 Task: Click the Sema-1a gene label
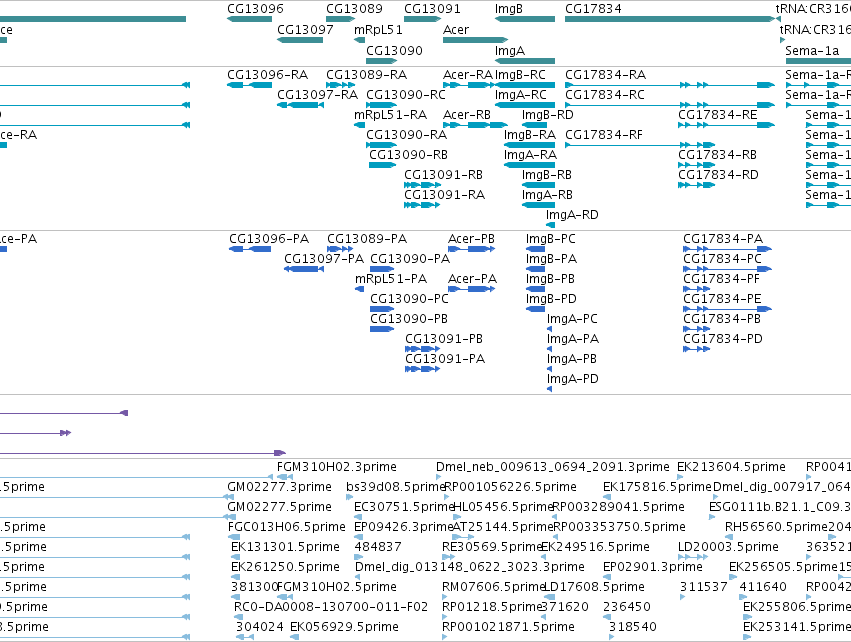coord(812,50)
